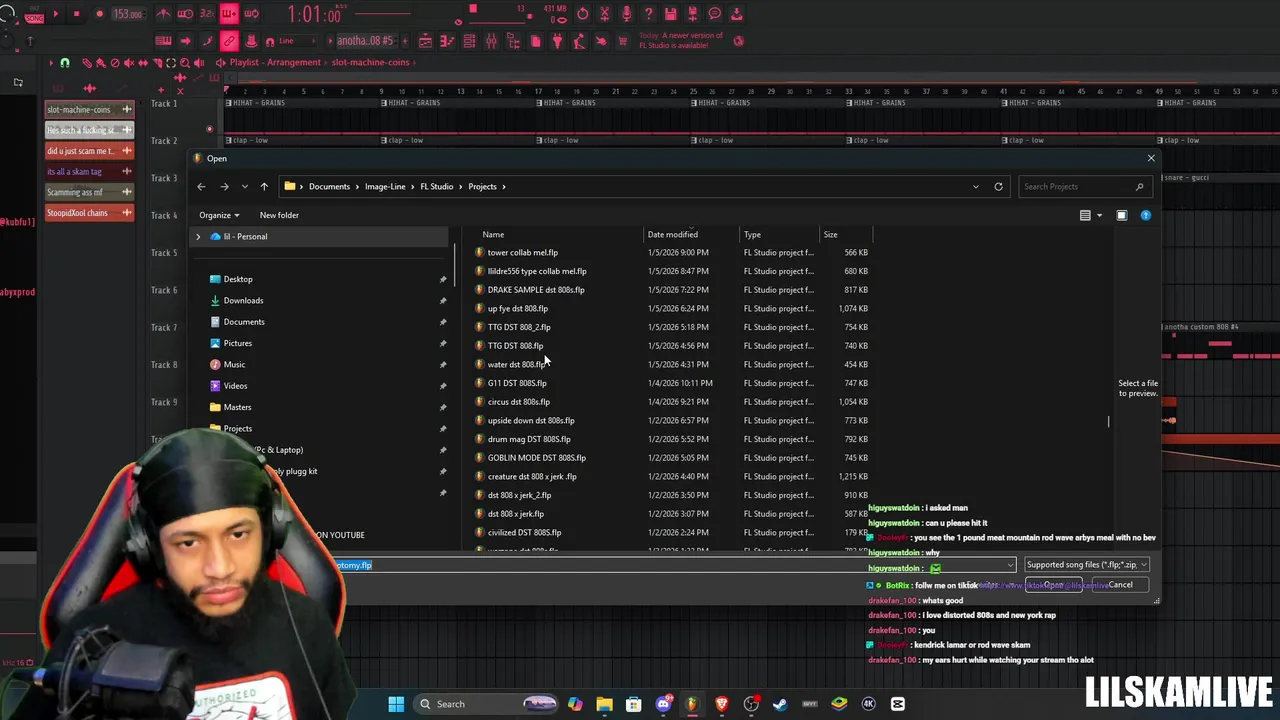Click the FL Studio save icon
Screen dimensions: 1280x720
click(671, 14)
